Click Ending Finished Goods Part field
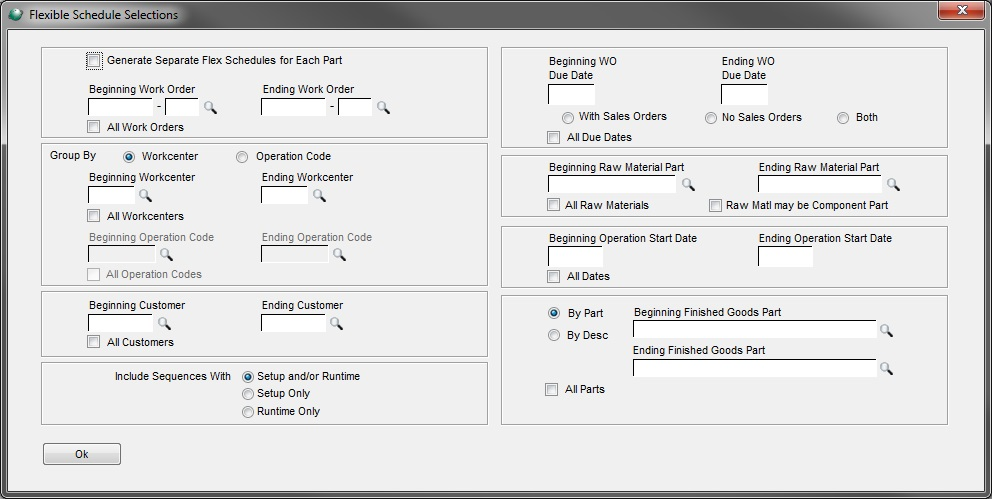Viewport: 992px width, 499px height. tap(755, 368)
